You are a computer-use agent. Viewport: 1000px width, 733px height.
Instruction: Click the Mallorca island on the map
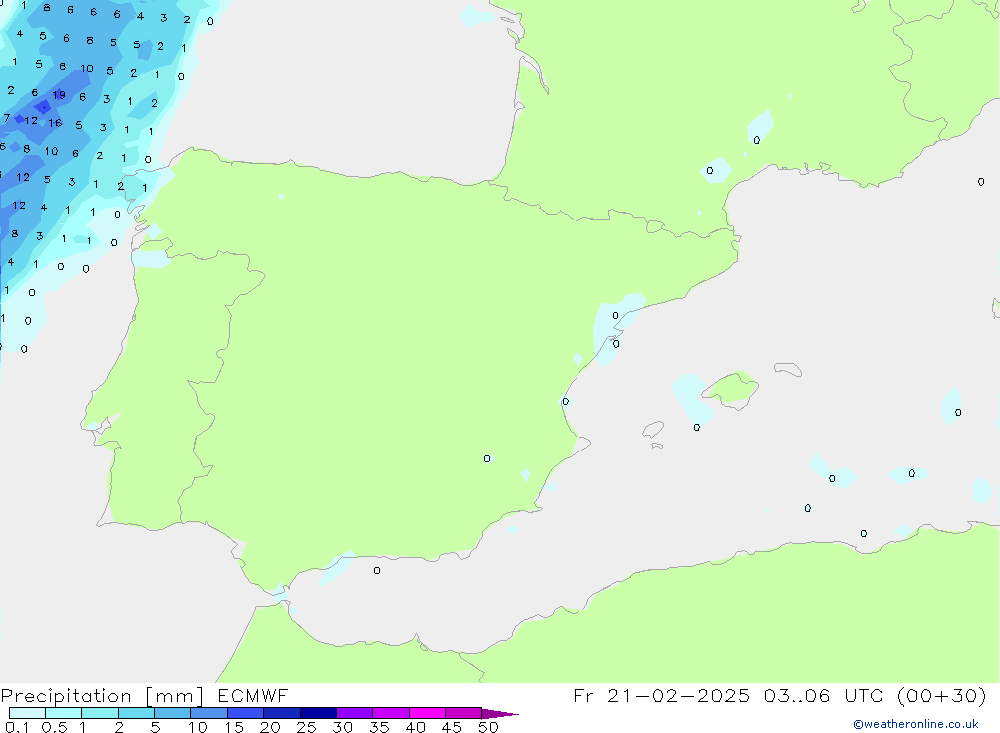(x=732, y=388)
